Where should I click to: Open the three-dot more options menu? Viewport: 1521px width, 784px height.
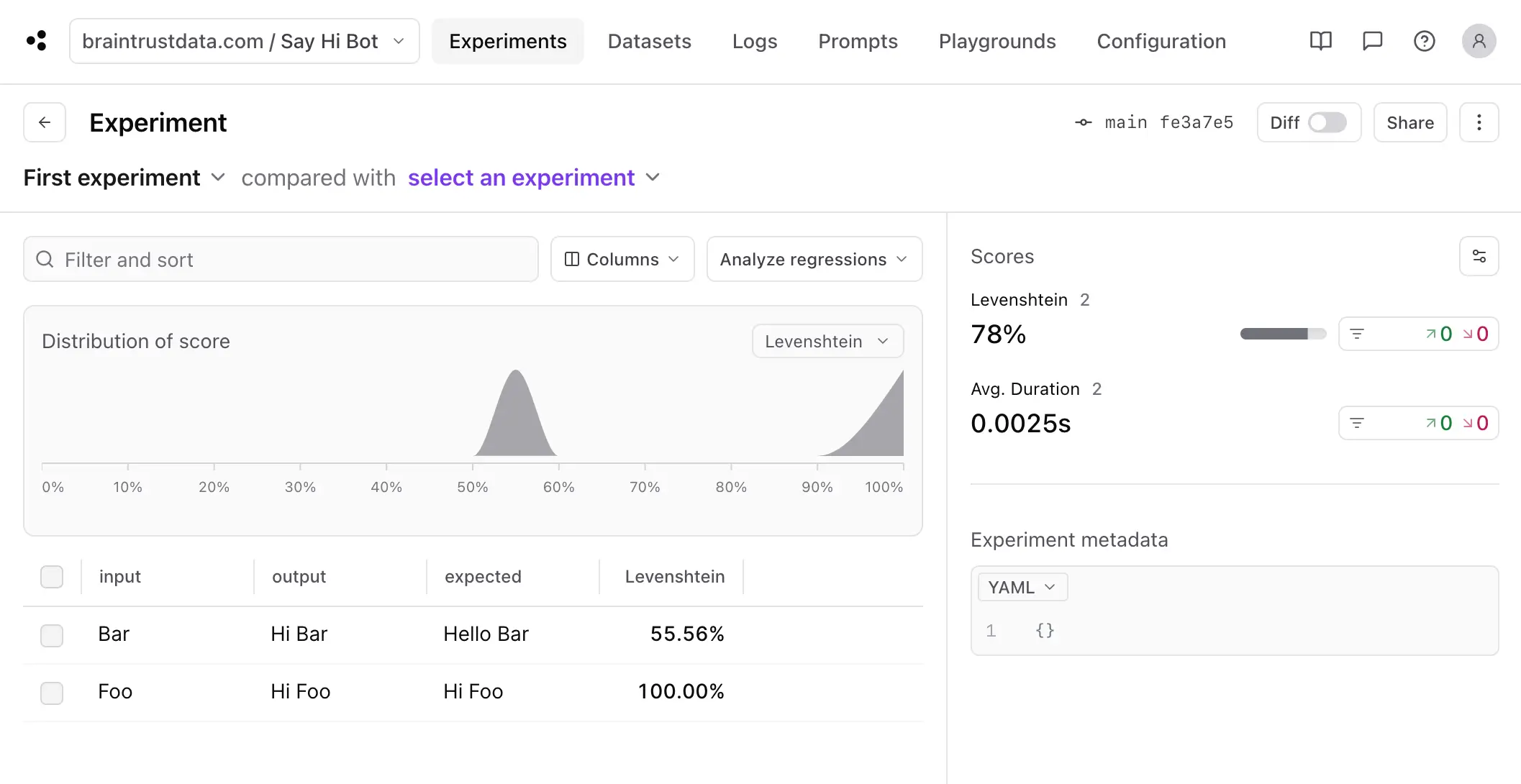pyautogui.click(x=1479, y=122)
